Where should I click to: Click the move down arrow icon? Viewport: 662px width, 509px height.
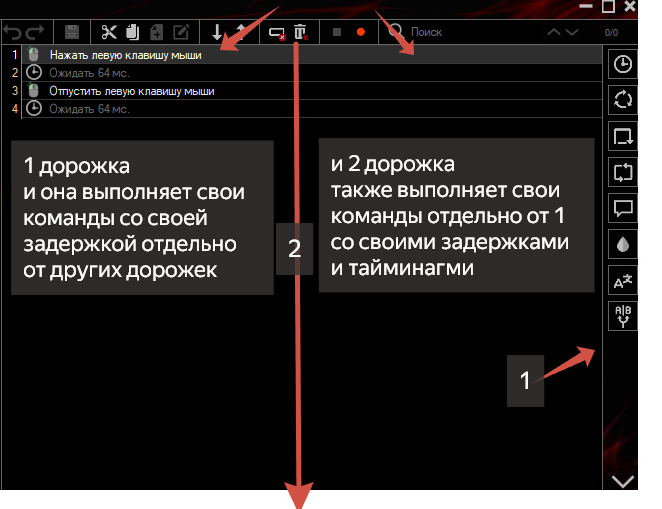pyautogui.click(x=217, y=32)
